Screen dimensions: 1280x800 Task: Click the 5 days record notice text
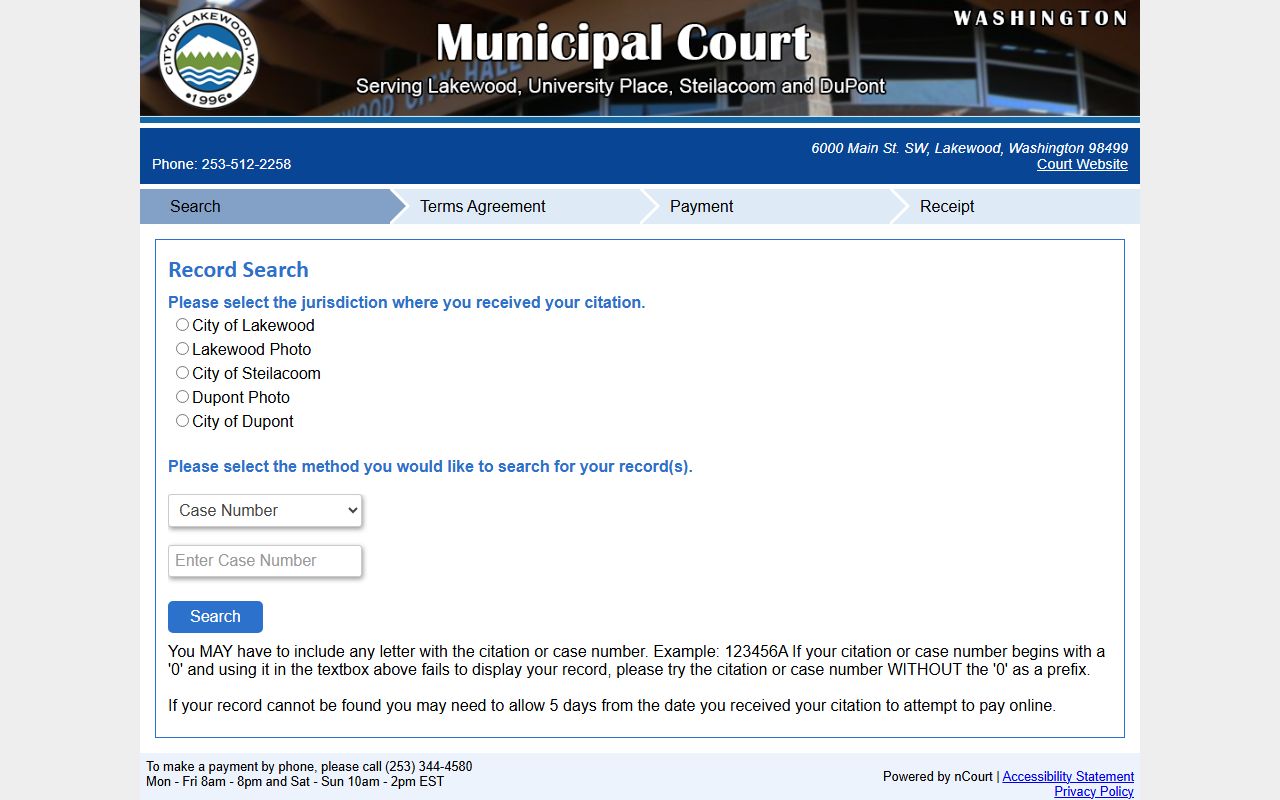[612, 705]
